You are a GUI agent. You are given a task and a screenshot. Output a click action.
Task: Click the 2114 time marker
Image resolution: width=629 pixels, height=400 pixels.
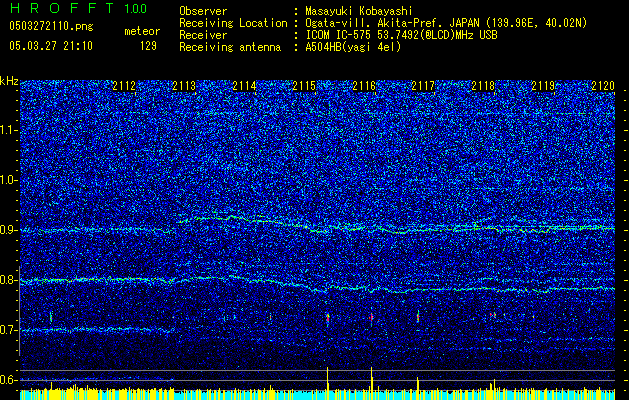(x=244, y=86)
